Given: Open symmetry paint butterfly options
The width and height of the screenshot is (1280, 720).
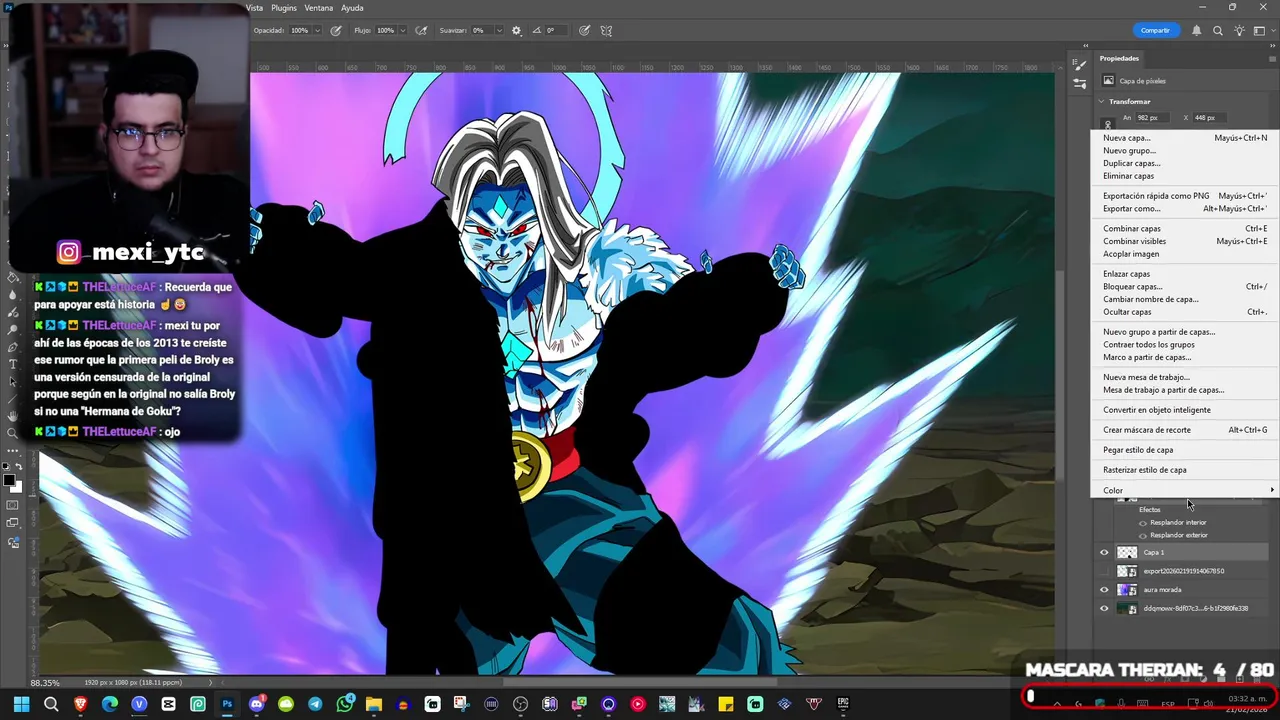Looking at the screenshot, I should 606,31.
